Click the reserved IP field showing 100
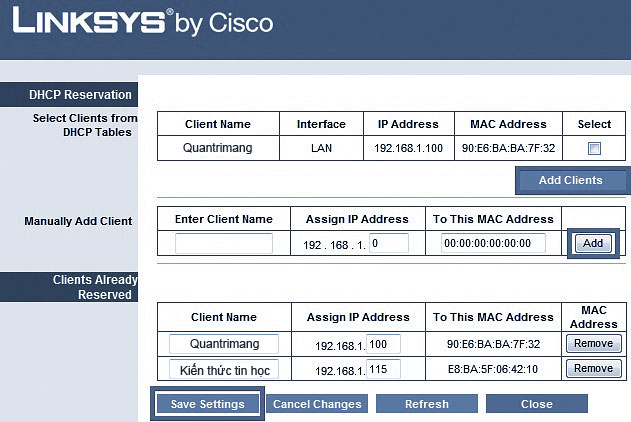The width and height of the screenshot is (631, 422). point(384,343)
